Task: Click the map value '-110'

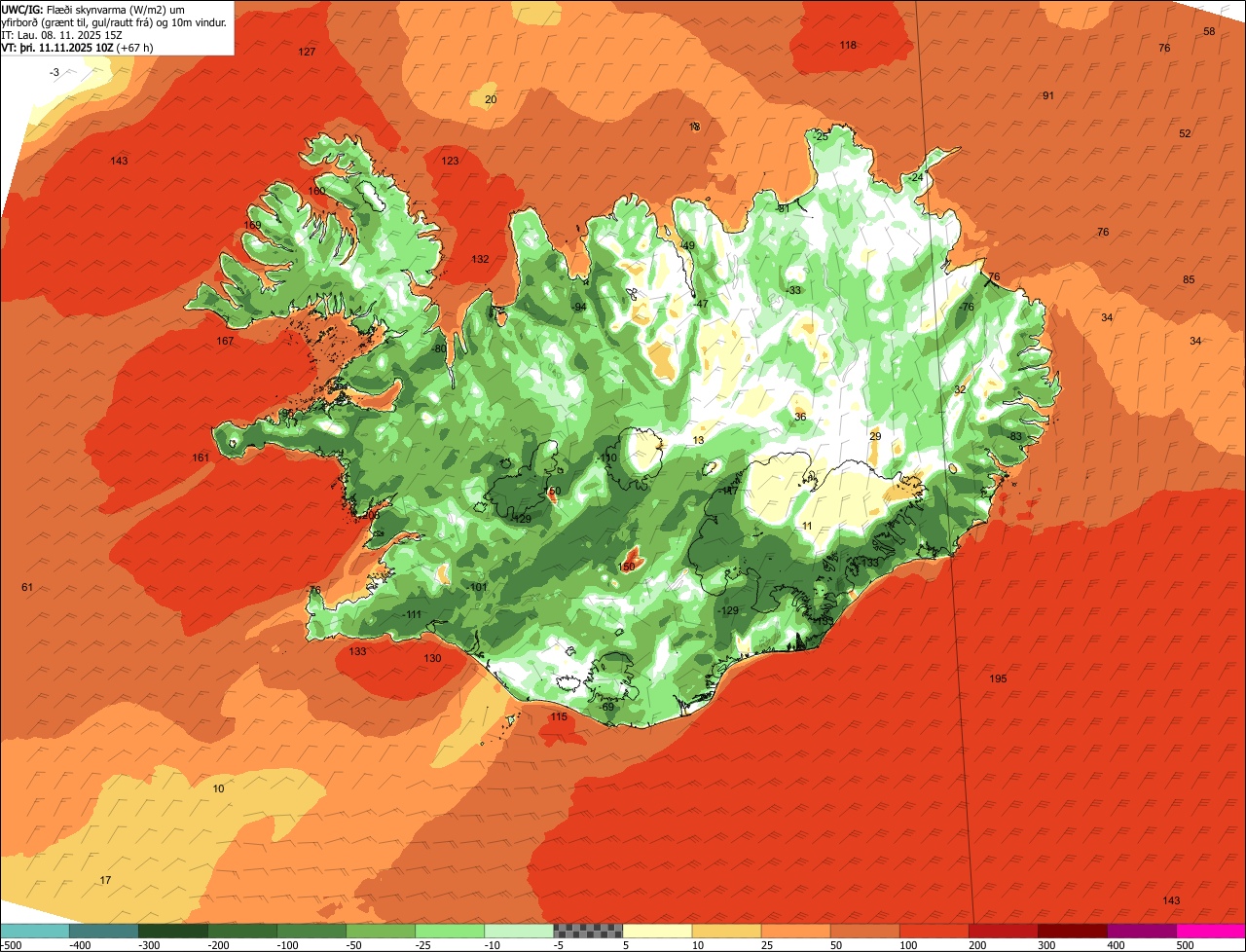Action: (607, 458)
